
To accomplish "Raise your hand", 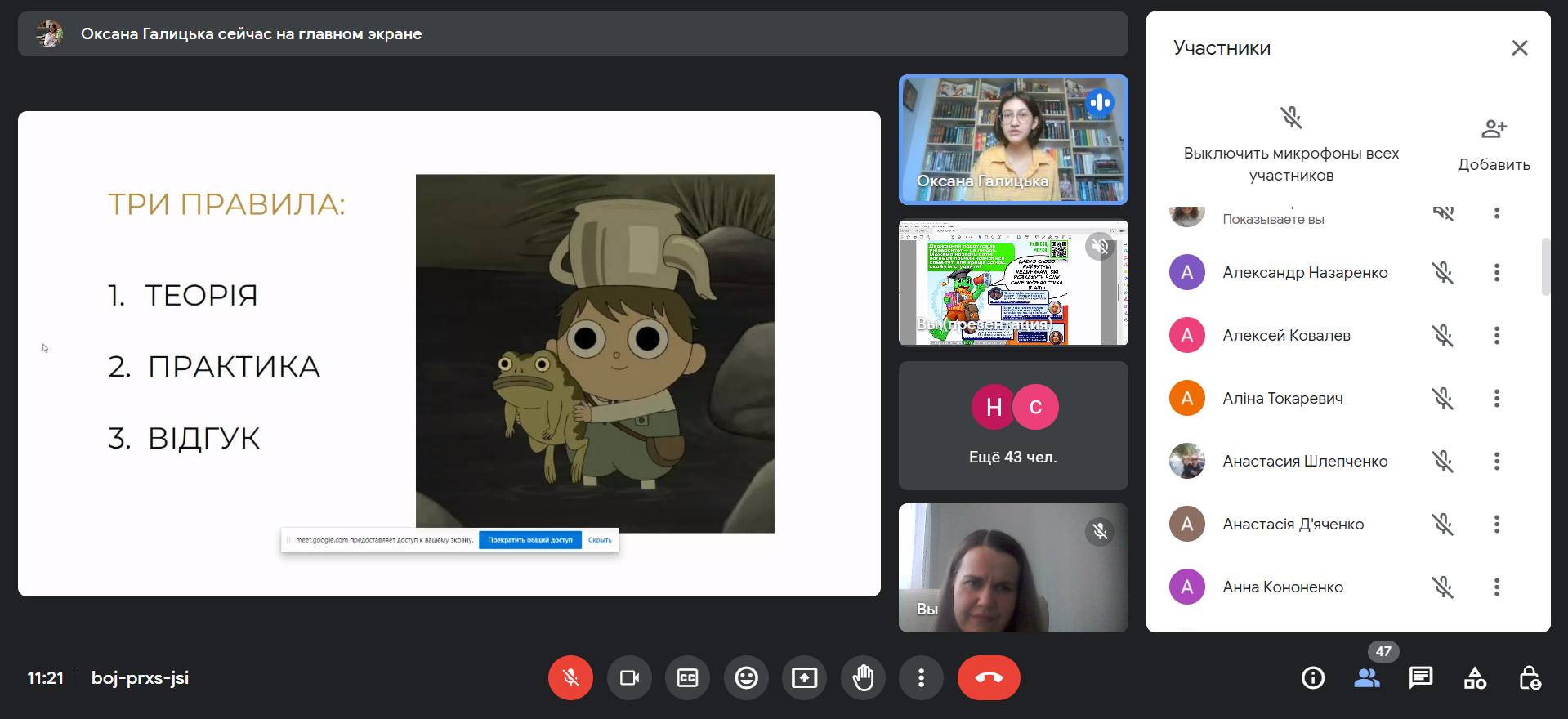I will coord(863,677).
